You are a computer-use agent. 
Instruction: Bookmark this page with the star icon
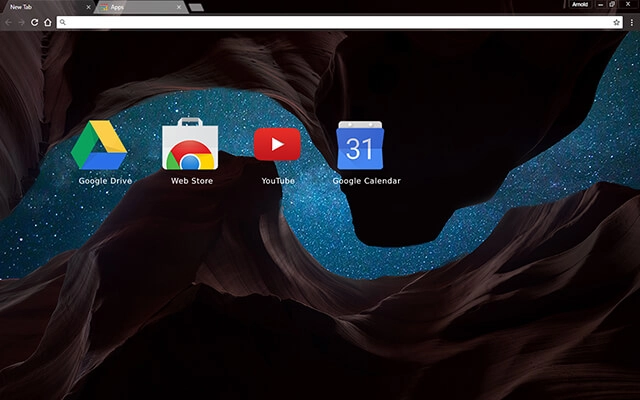tap(616, 22)
